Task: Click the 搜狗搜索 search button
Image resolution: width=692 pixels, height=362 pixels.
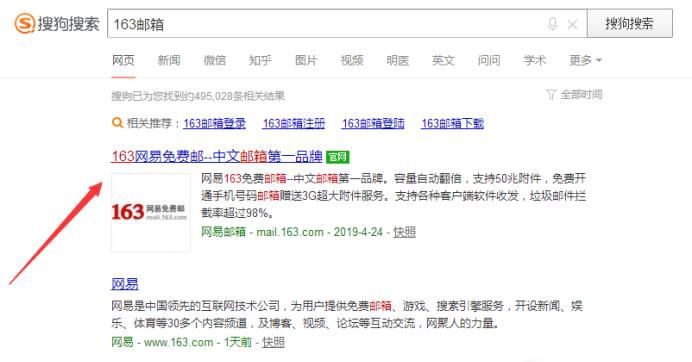Action: [630, 23]
